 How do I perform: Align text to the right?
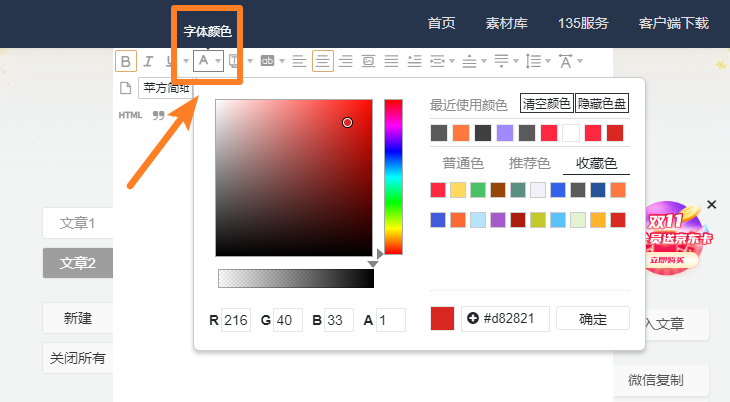tap(345, 61)
